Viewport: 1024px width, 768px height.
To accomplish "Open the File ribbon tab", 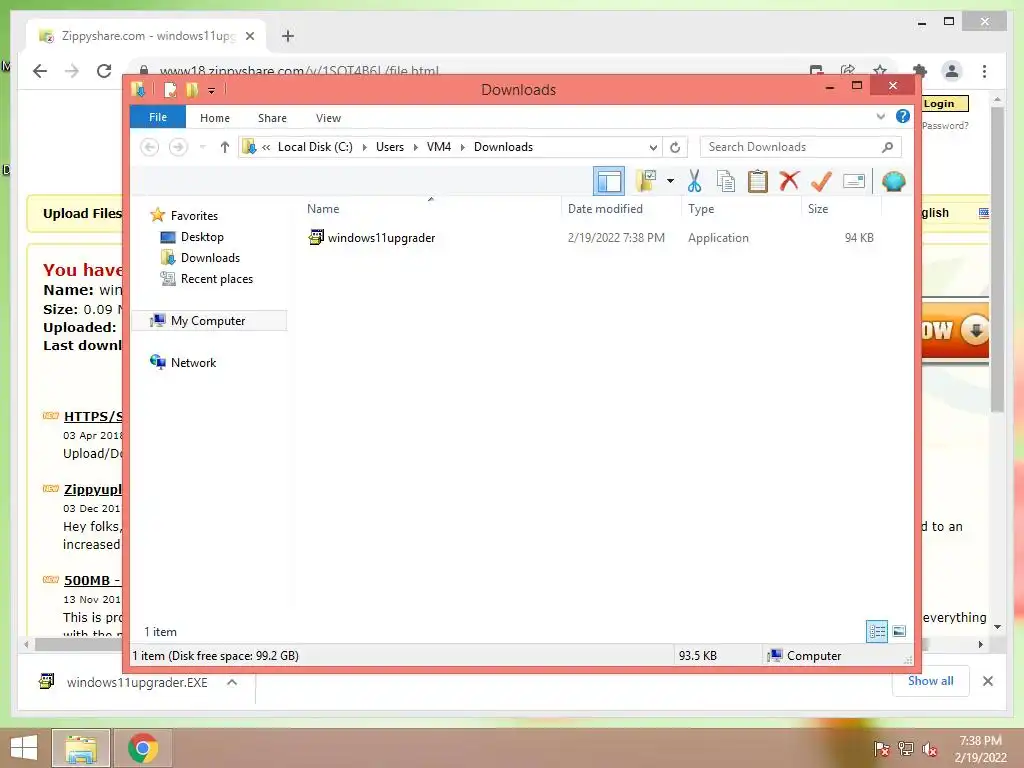I will tap(157, 118).
